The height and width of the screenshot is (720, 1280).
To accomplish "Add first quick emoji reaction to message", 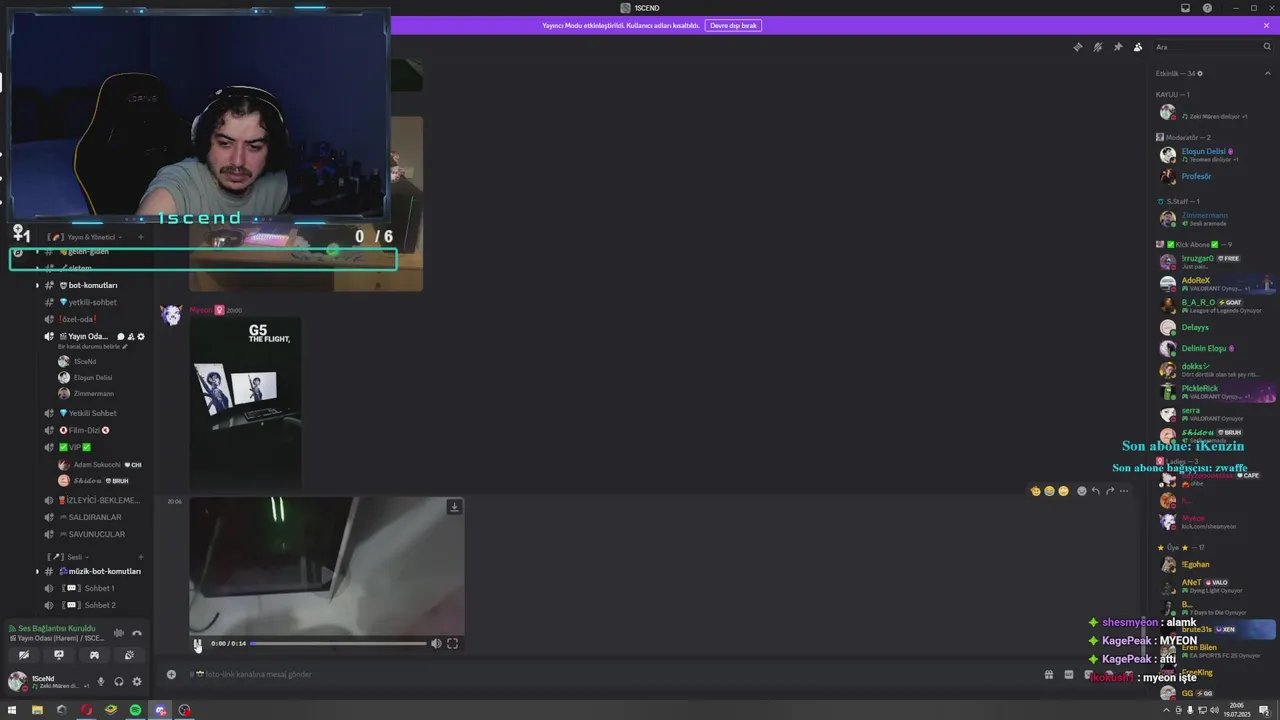I will (1035, 491).
